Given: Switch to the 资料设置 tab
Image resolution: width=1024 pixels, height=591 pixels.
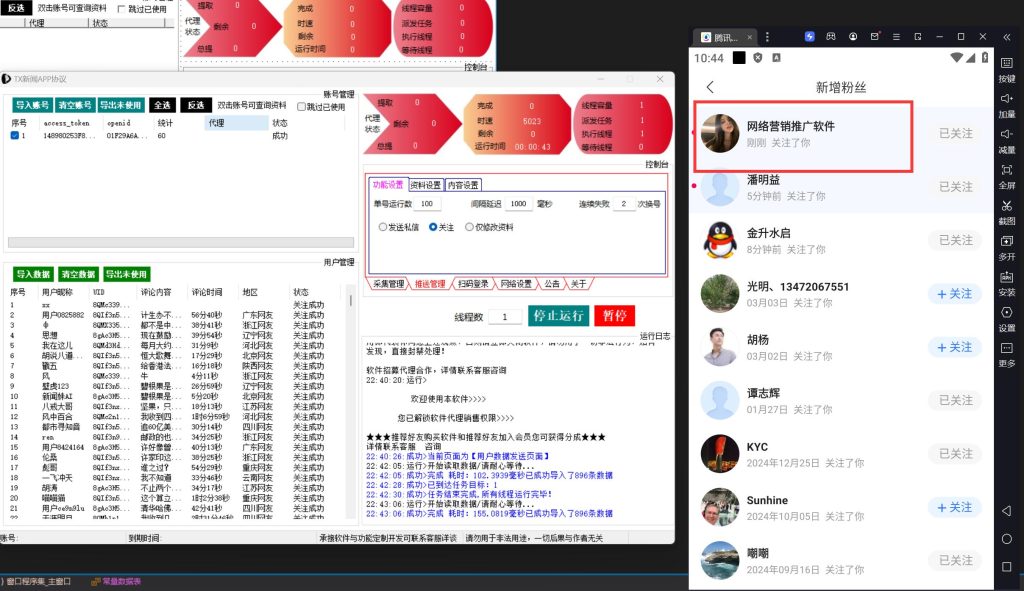Looking at the screenshot, I should (425, 185).
